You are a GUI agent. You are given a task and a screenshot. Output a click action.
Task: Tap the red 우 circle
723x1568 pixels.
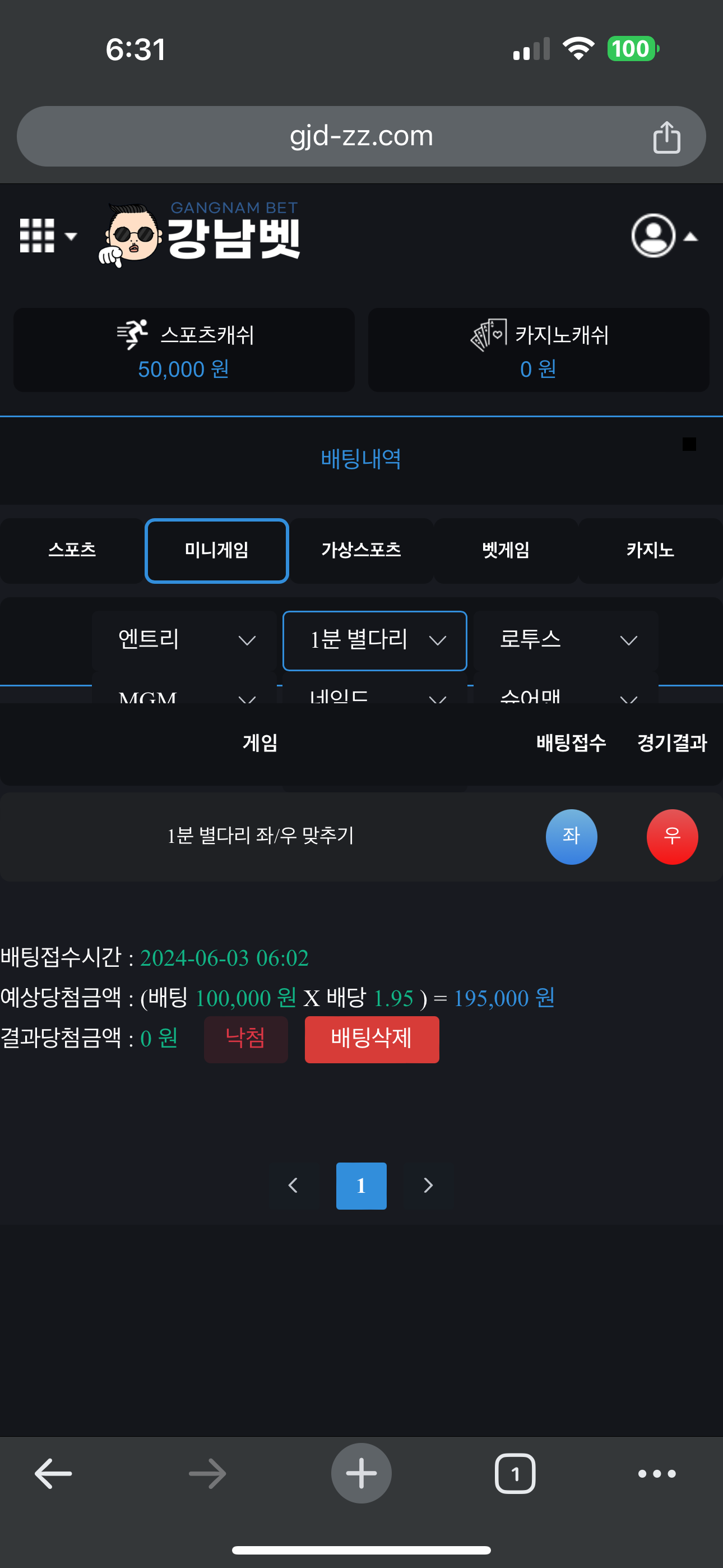[x=672, y=836]
